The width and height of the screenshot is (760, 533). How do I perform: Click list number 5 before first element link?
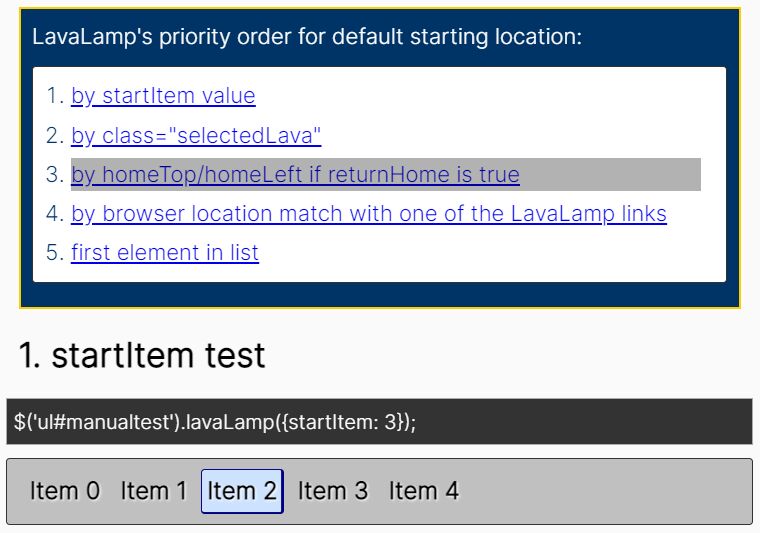tap(55, 252)
